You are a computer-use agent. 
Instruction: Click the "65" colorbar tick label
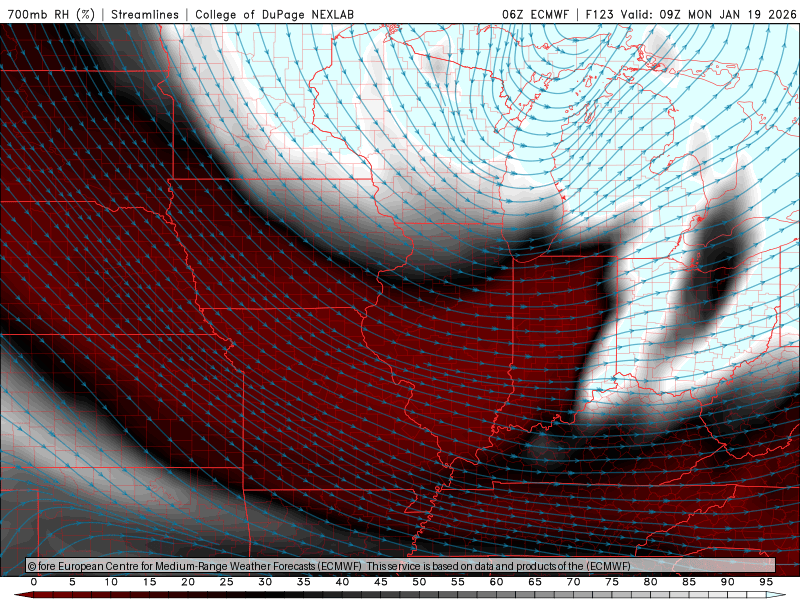tap(535, 582)
